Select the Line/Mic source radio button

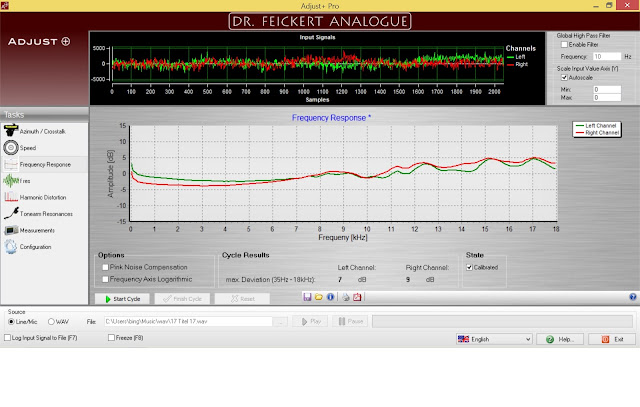[x=11, y=322]
